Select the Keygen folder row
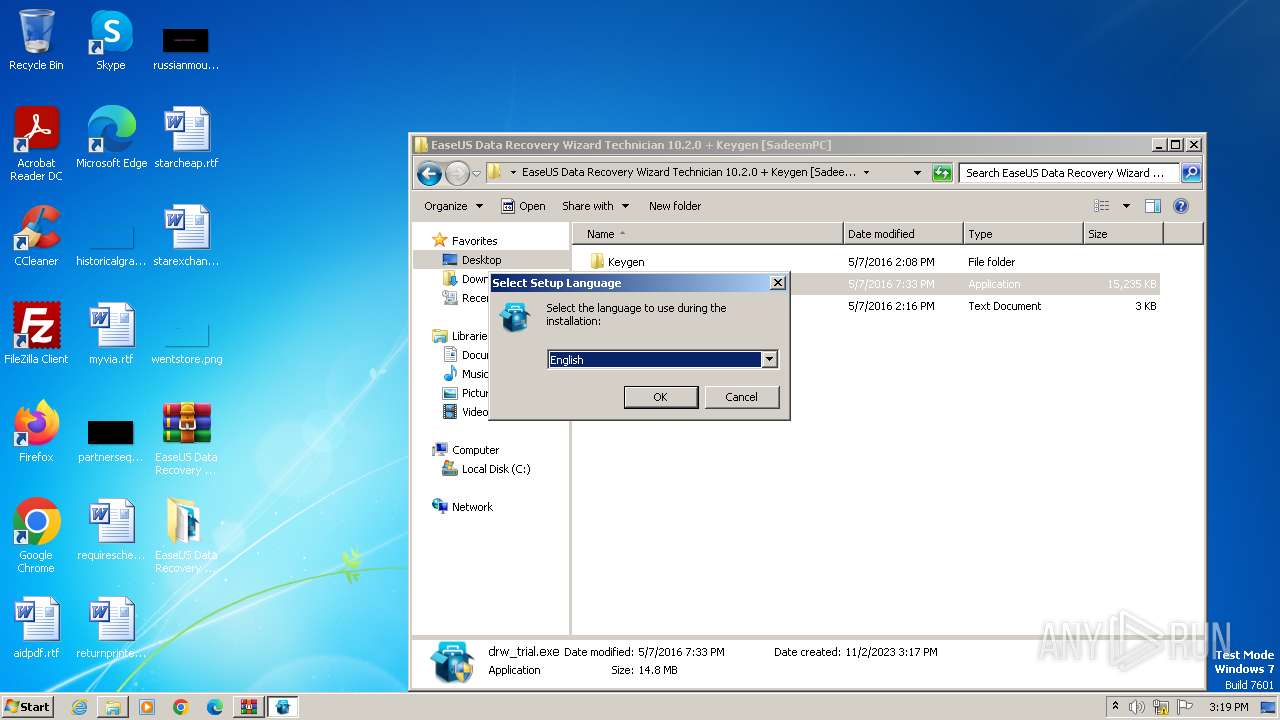Viewport: 1280px width, 720px height. pos(874,262)
